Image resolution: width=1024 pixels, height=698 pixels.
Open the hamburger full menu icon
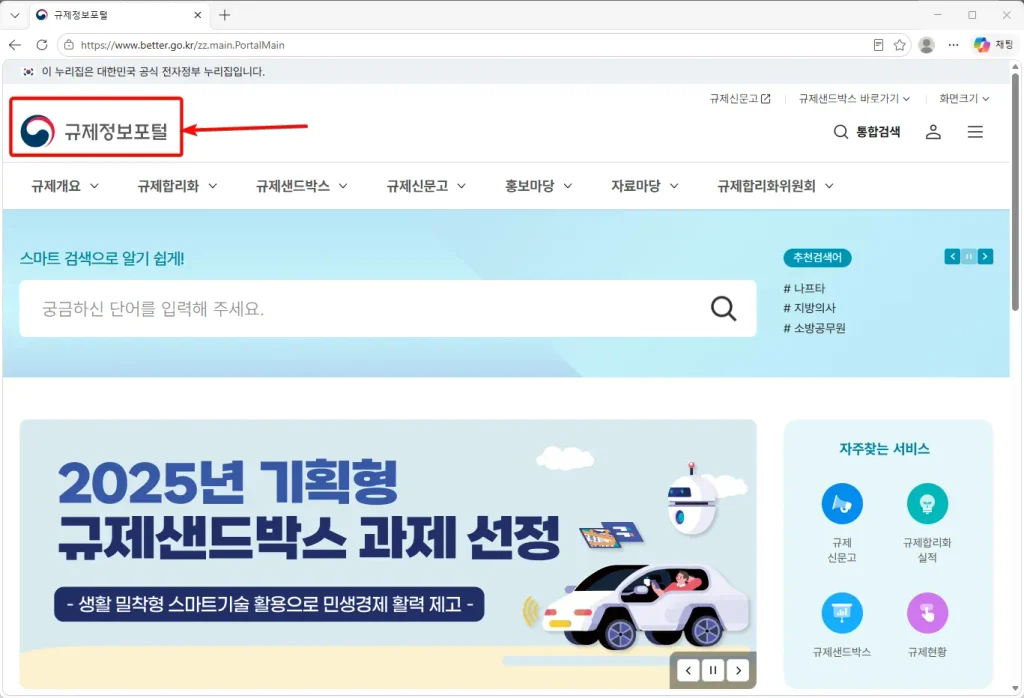click(x=975, y=132)
